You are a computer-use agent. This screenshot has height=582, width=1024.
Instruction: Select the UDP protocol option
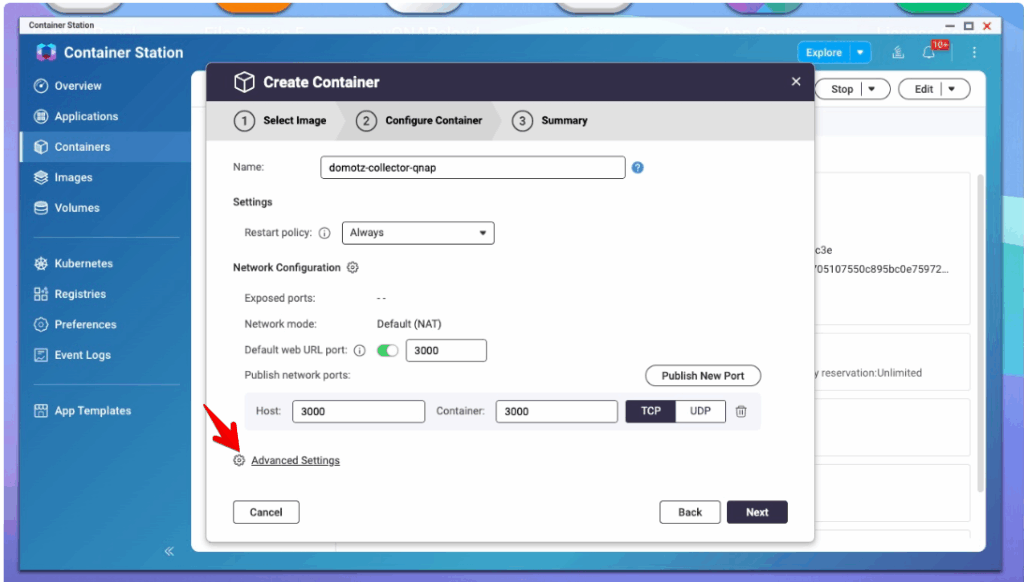[x=700, y=411]
